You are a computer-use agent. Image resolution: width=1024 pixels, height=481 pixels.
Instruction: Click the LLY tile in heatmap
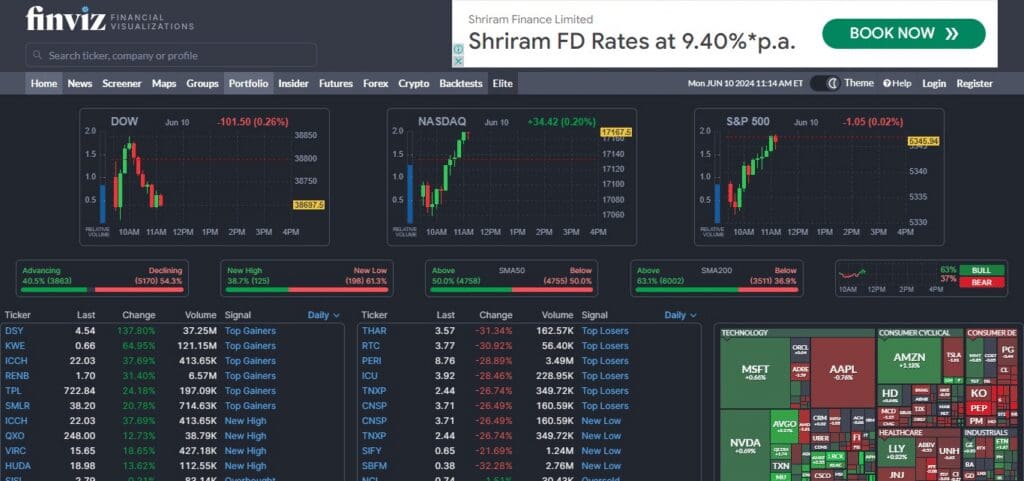click(x=897, y=452)
